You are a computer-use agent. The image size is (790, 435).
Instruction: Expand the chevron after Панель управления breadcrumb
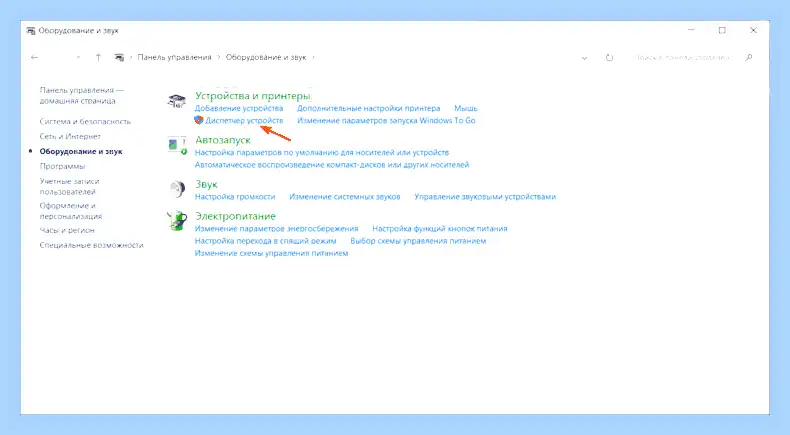coord(219,57)
